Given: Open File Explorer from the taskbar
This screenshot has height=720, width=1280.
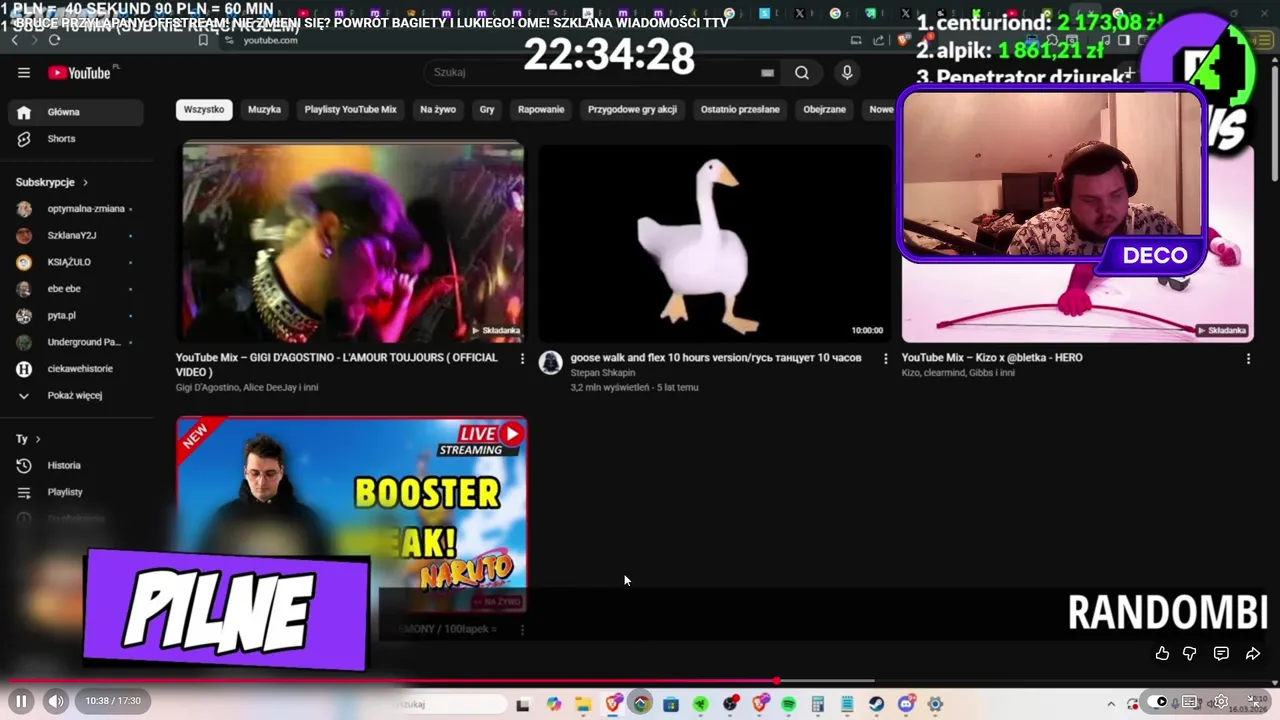Looking at the screenshot, I should [583, 704].
